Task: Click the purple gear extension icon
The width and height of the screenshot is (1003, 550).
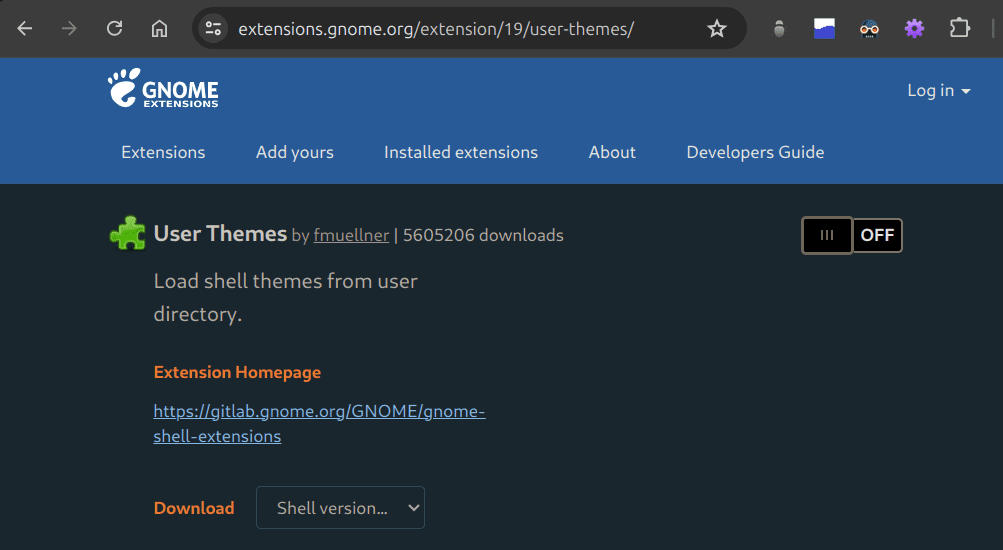Action: coord(914,29)
